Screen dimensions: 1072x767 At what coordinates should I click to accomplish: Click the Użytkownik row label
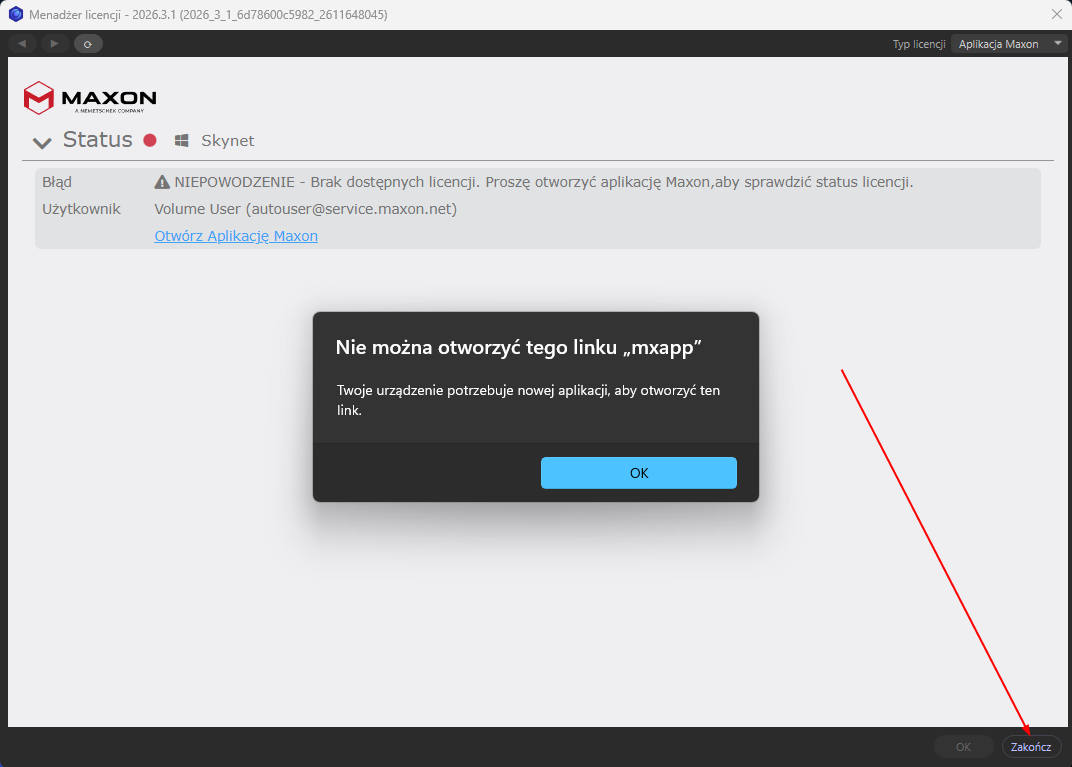[x=81, y=209]
